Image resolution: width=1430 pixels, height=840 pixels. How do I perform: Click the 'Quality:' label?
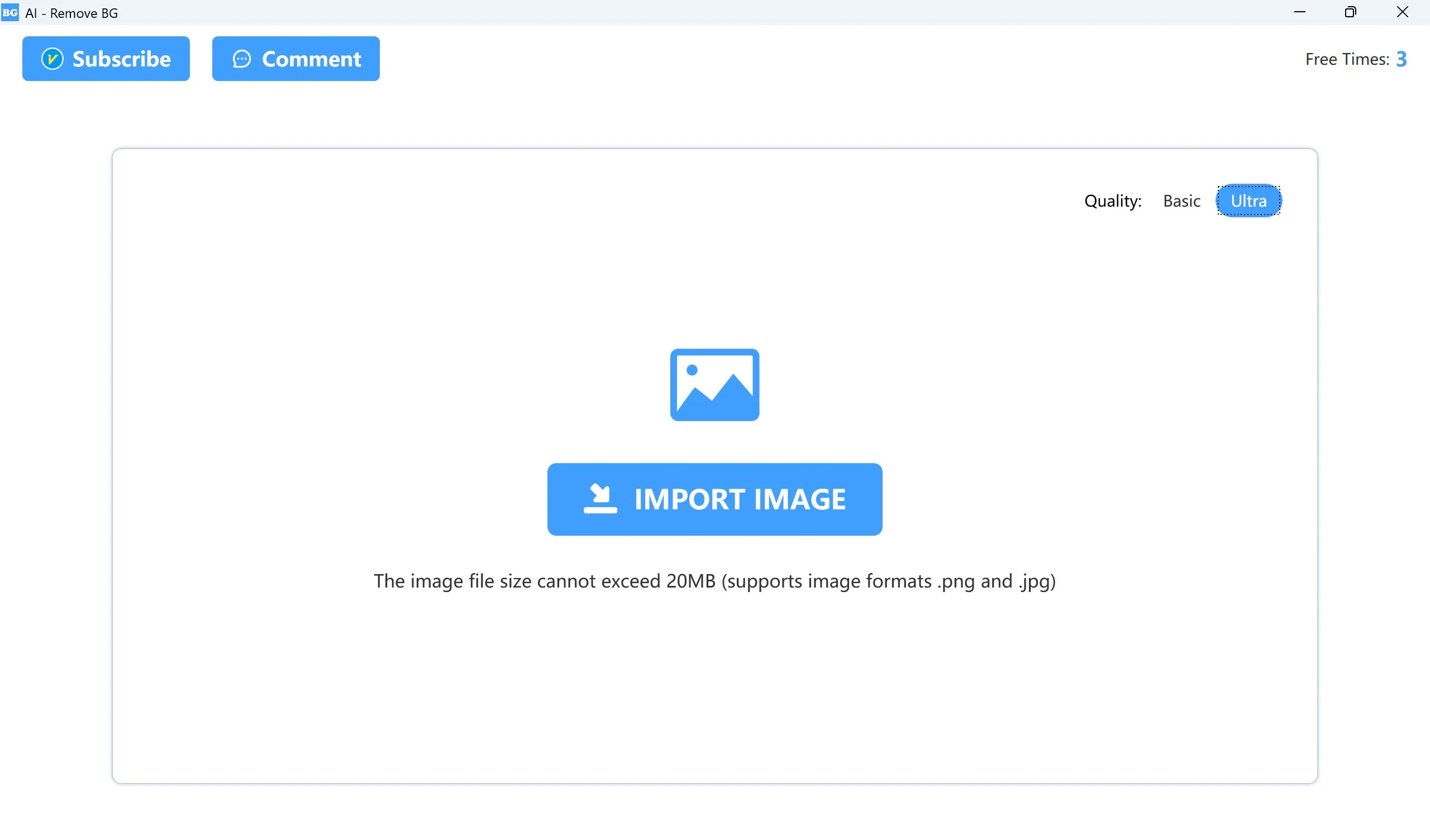1113,201
